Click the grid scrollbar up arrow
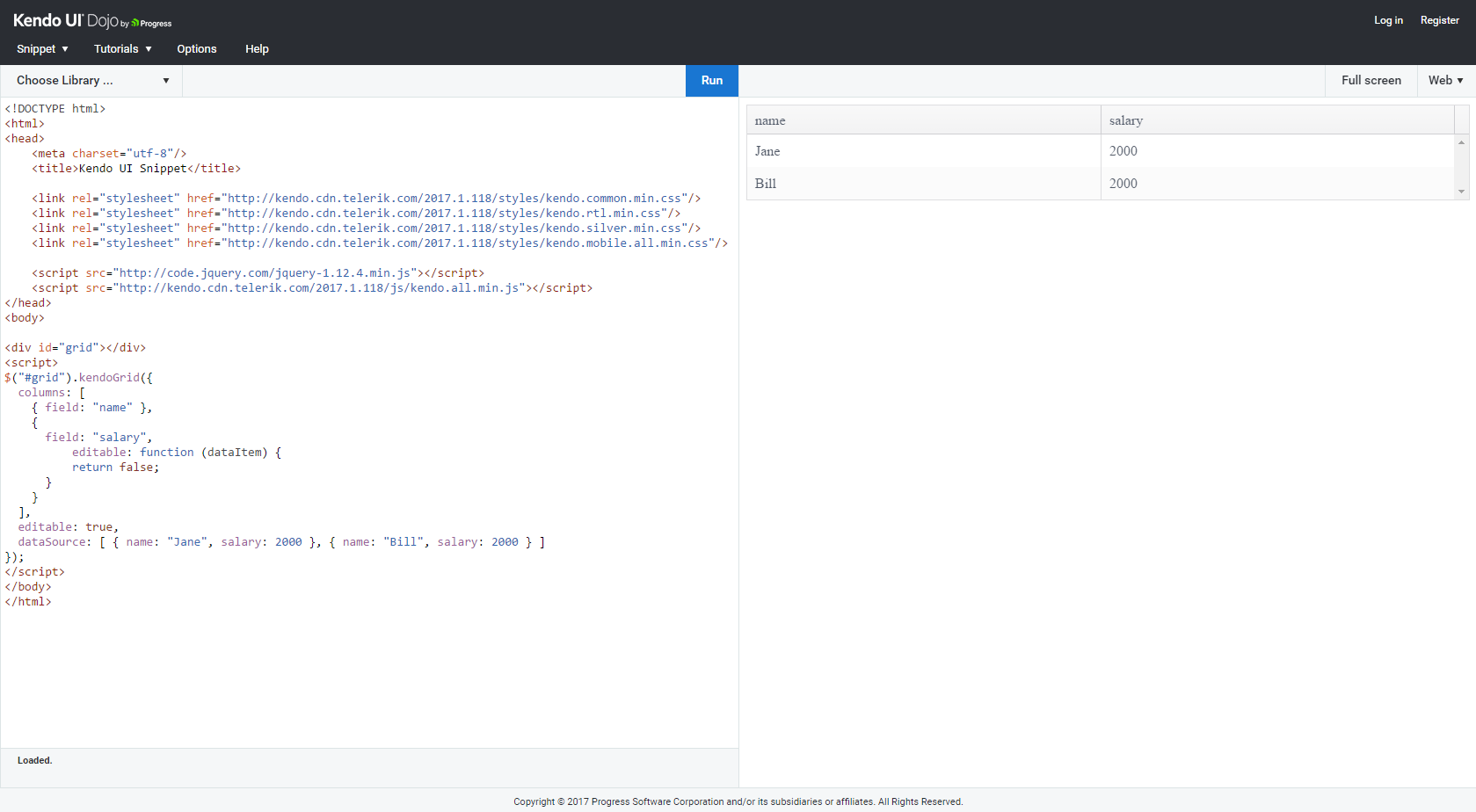This screenshot has height=812, width=1476. [x=1461, y=142]
